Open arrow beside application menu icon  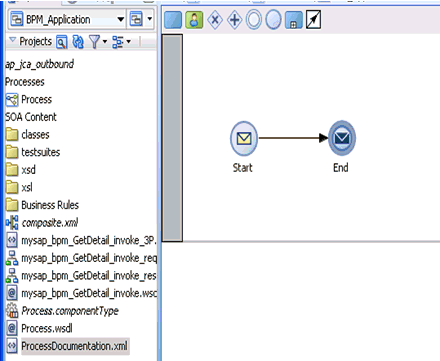(x=150, y=19)
